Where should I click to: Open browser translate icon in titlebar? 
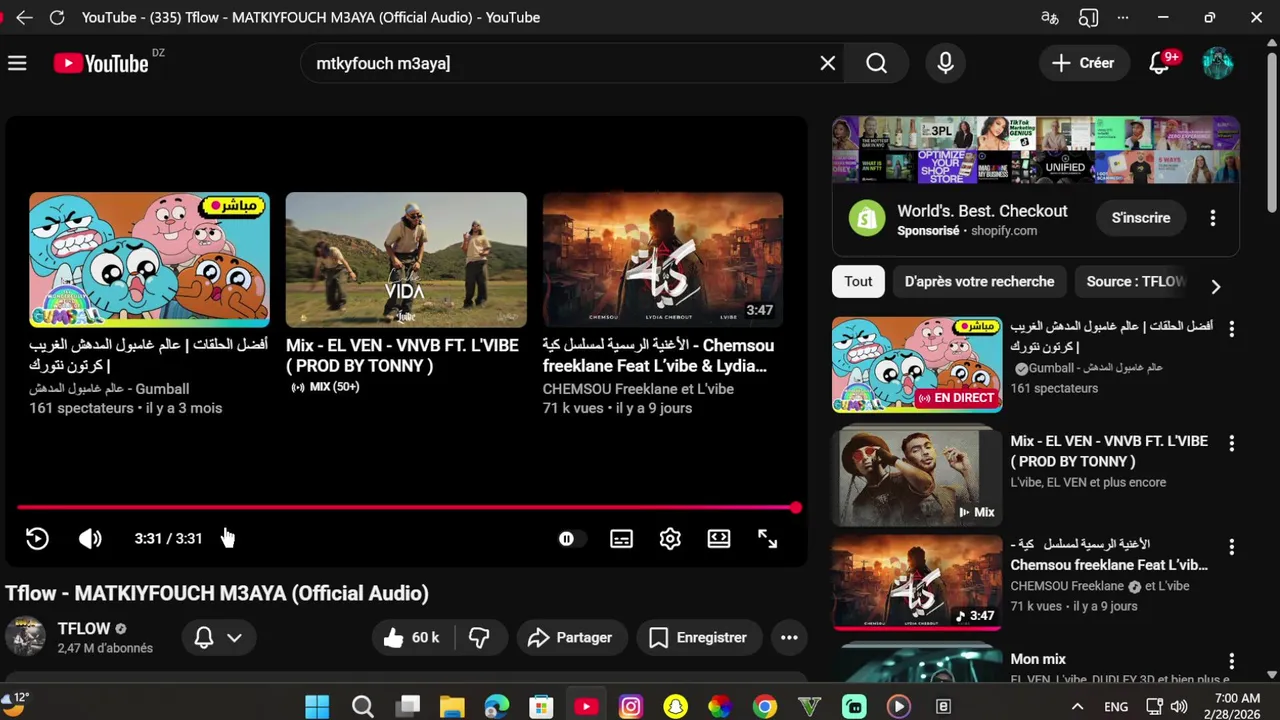(x=1050, y=17)
